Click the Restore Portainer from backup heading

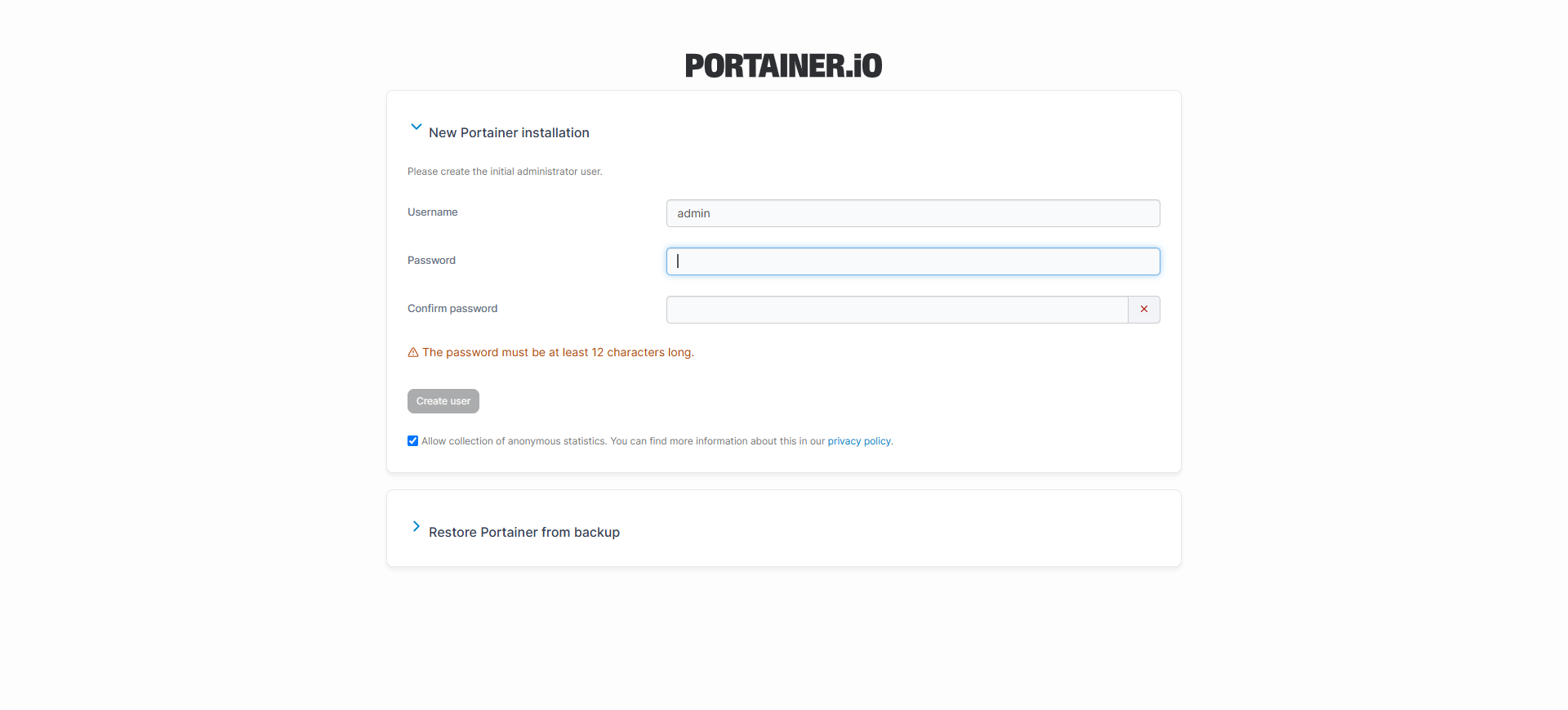(x=524, y=533)
